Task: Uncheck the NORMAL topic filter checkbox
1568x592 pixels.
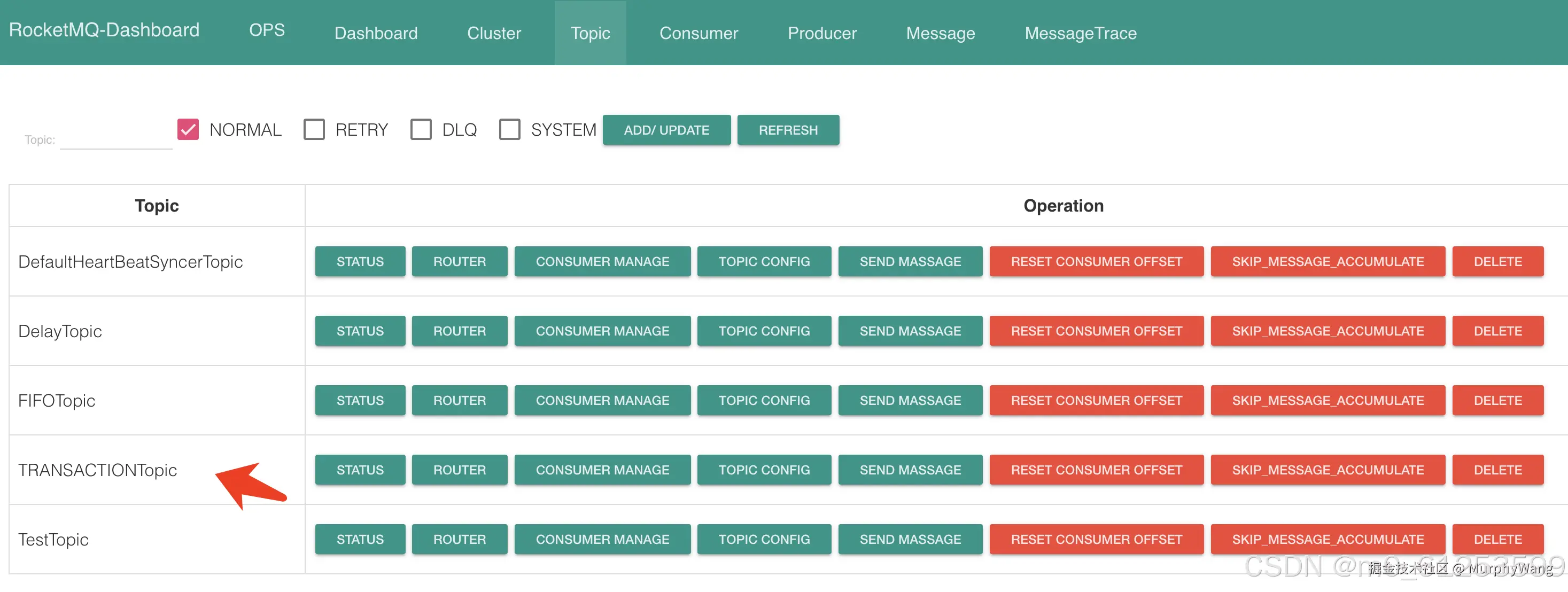Action: (188, 130)
